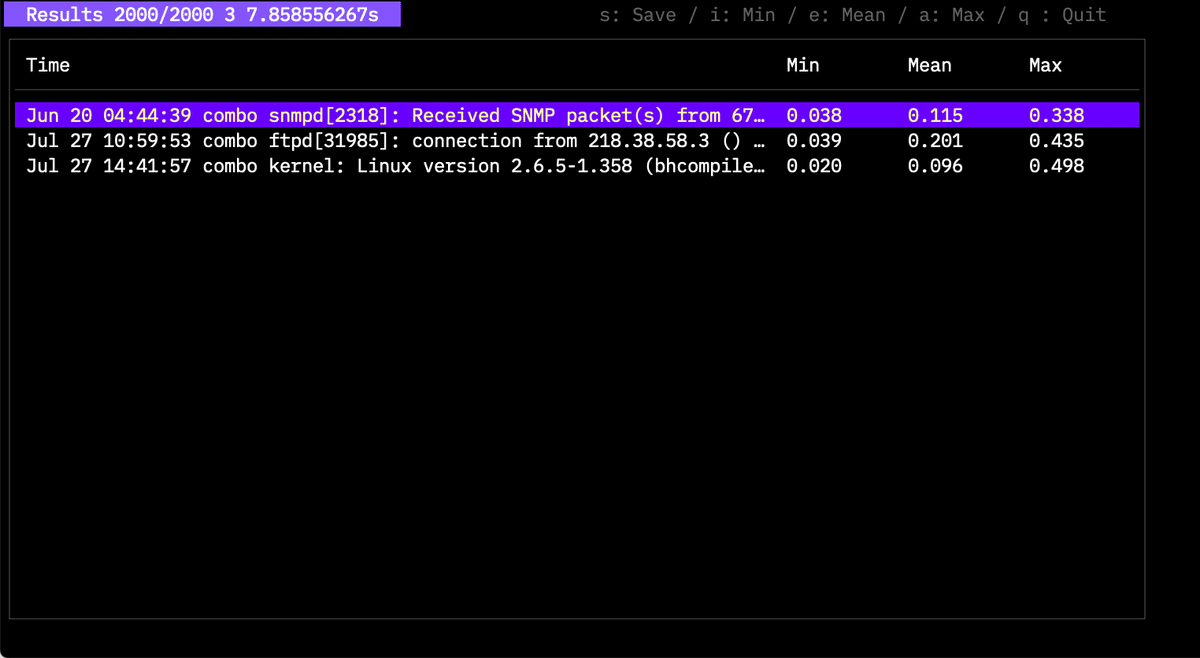
Task: Click Min value 0.020 in kernel row
Action: (814, 166)
